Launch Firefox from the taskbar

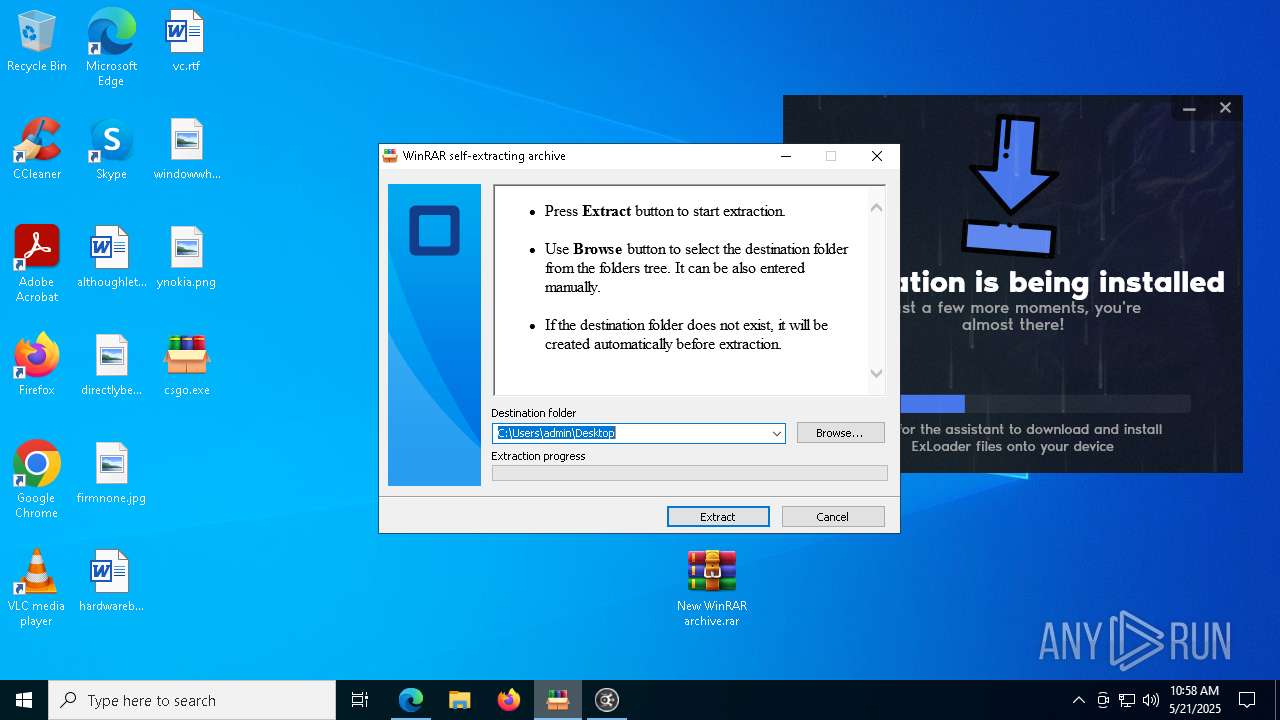[x=509, y=700]
